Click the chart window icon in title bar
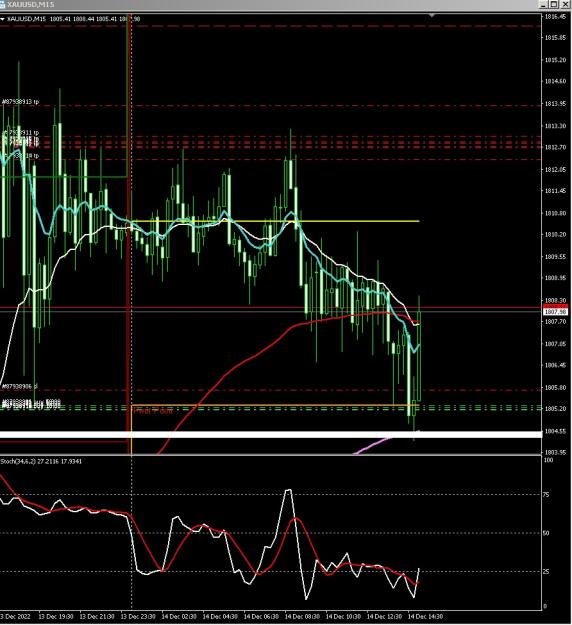 [2, 4]
